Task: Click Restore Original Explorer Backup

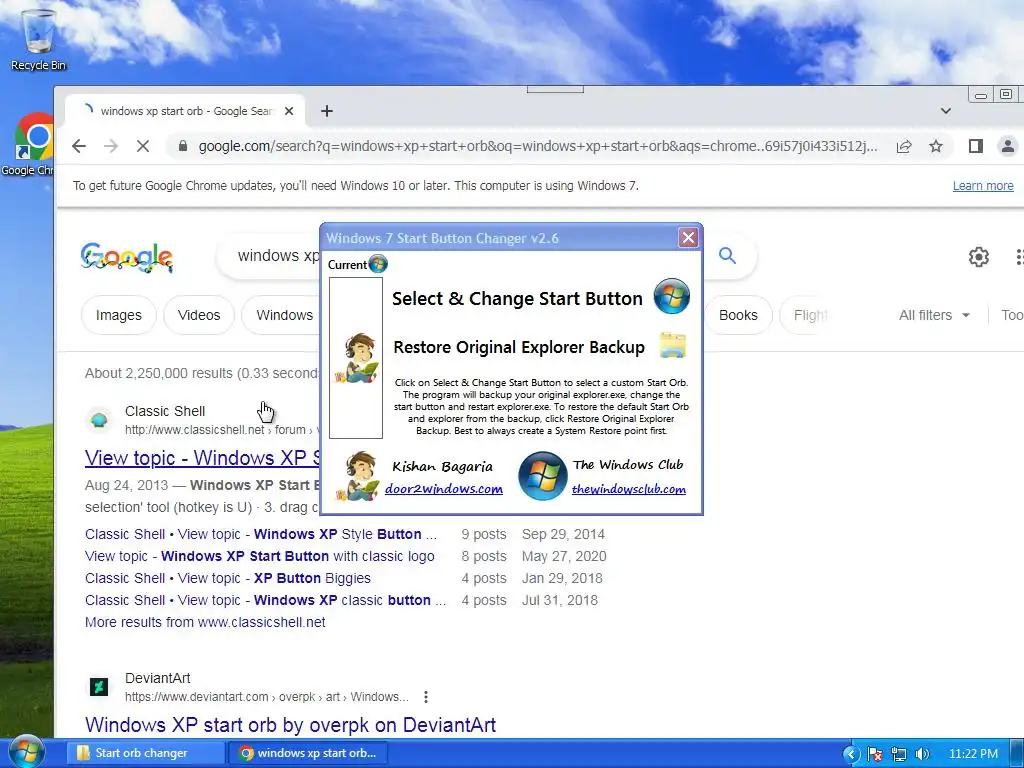Action: tap(519, 347)
